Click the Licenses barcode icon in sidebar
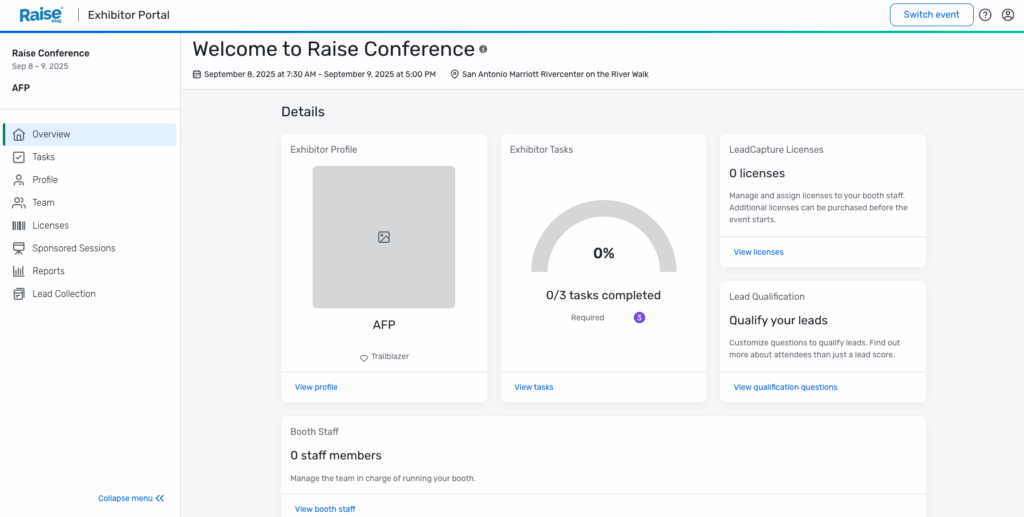The image size is (1024, 517). [19, 226]
